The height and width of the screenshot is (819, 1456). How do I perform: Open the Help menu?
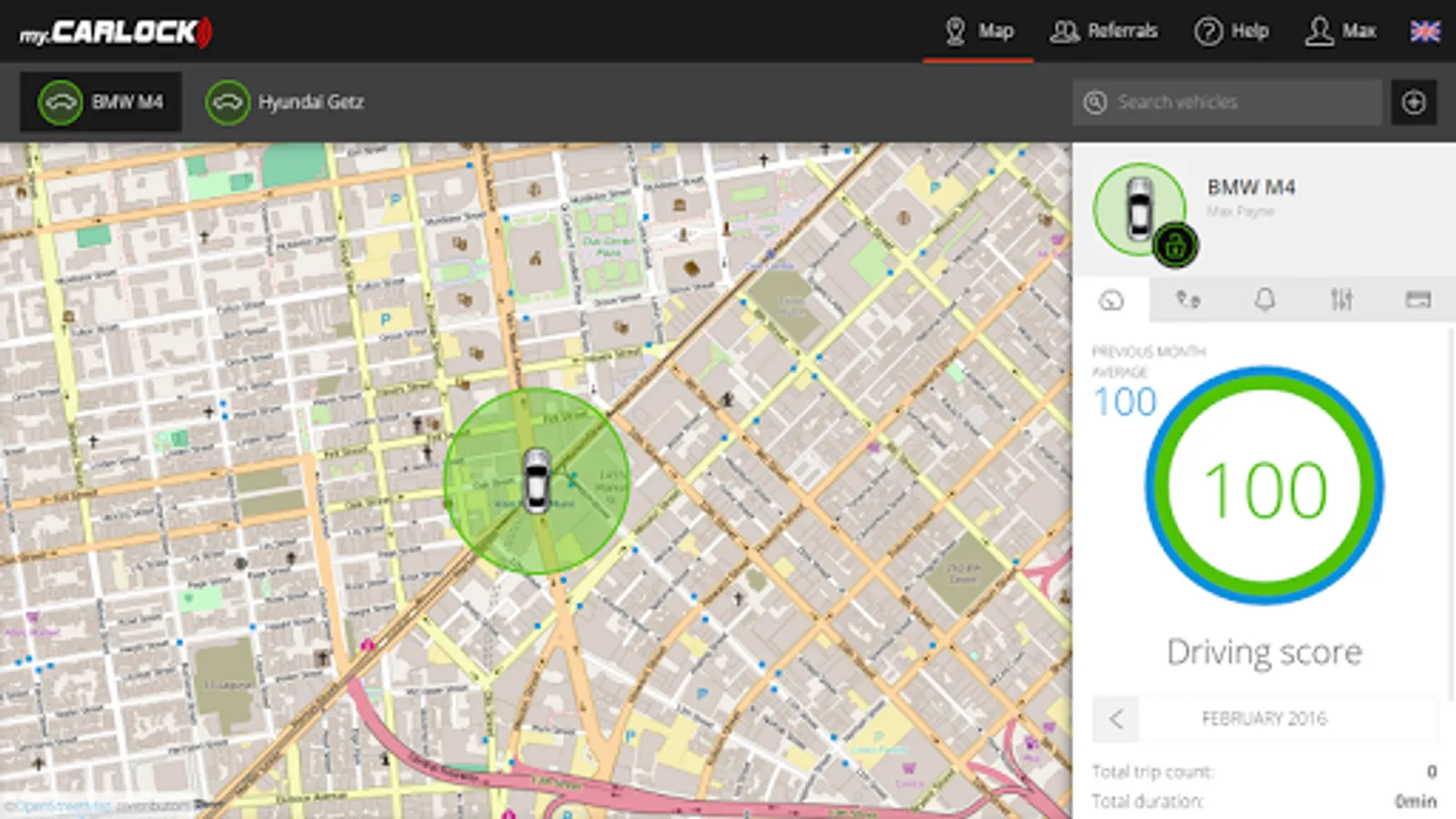[x=1231, y=31]
